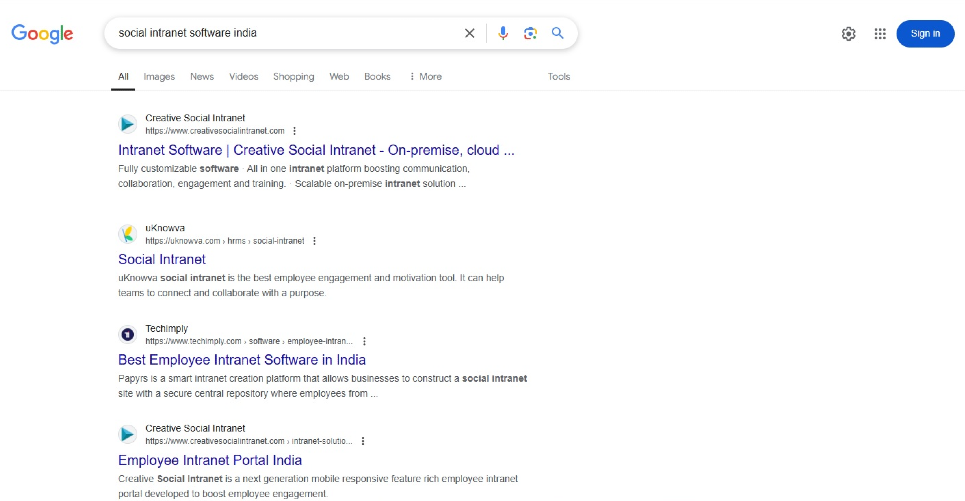Click snippet starting 'Papyrs is a smart intranet'

click(x=322, y=386)
